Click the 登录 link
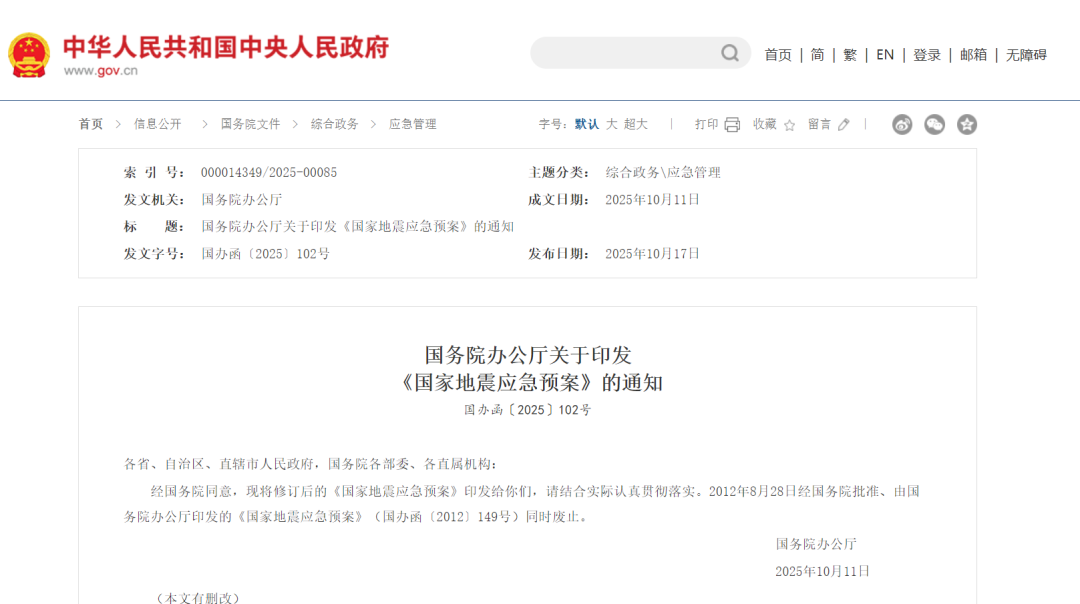Screen dimensions: 1080x604 926,55
